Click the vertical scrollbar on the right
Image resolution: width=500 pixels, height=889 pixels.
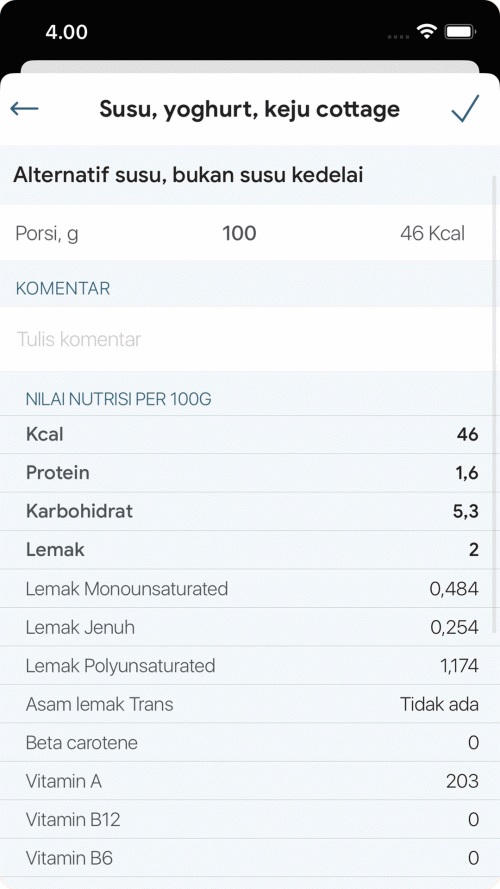tap(494, 404)
